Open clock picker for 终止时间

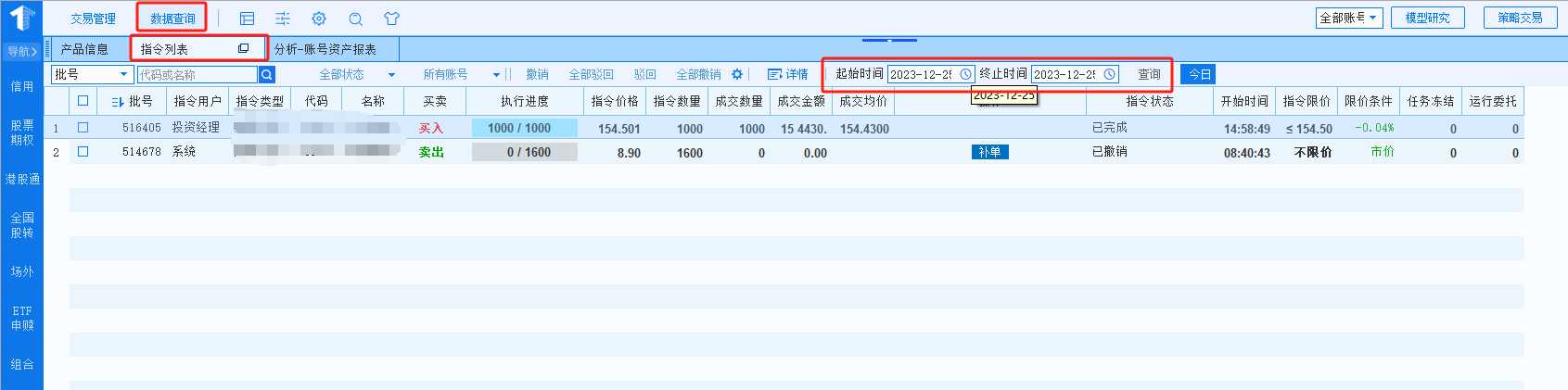[1109, 74]
